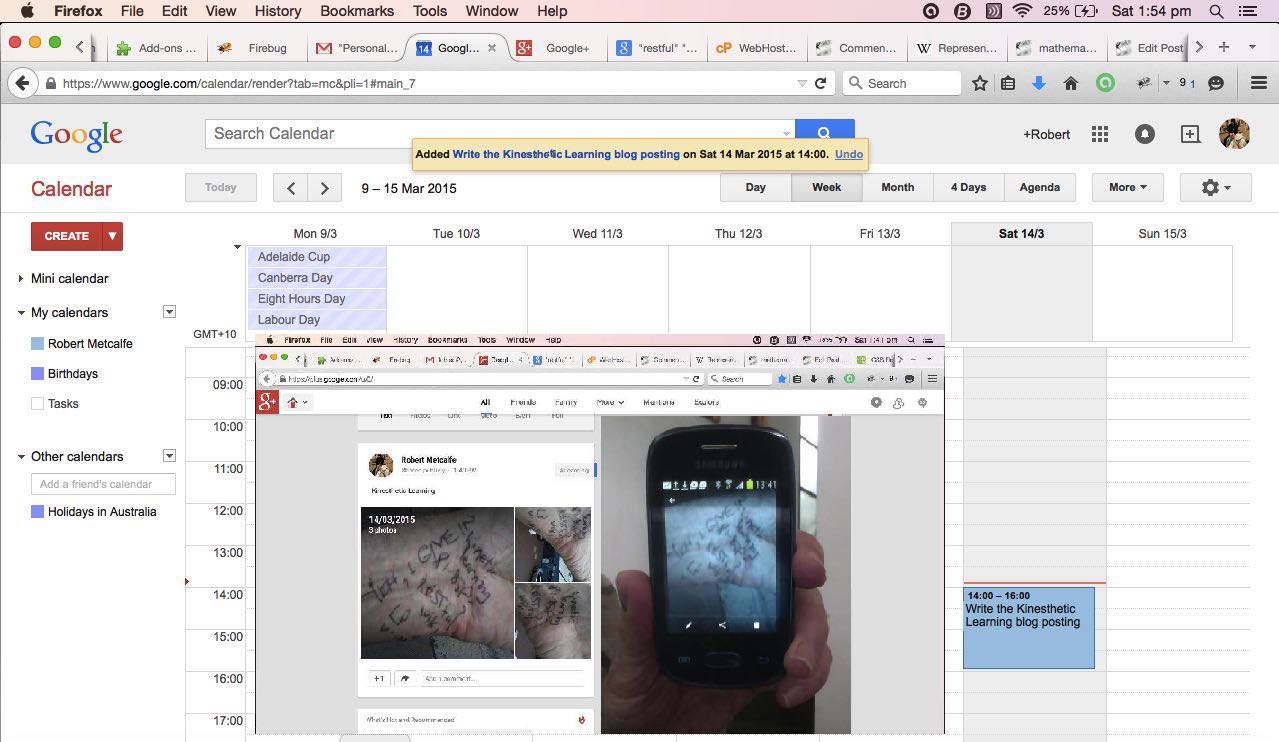
Task: Toggle Robert Metcalfe calendar visibility
Action: click(38, 343)
